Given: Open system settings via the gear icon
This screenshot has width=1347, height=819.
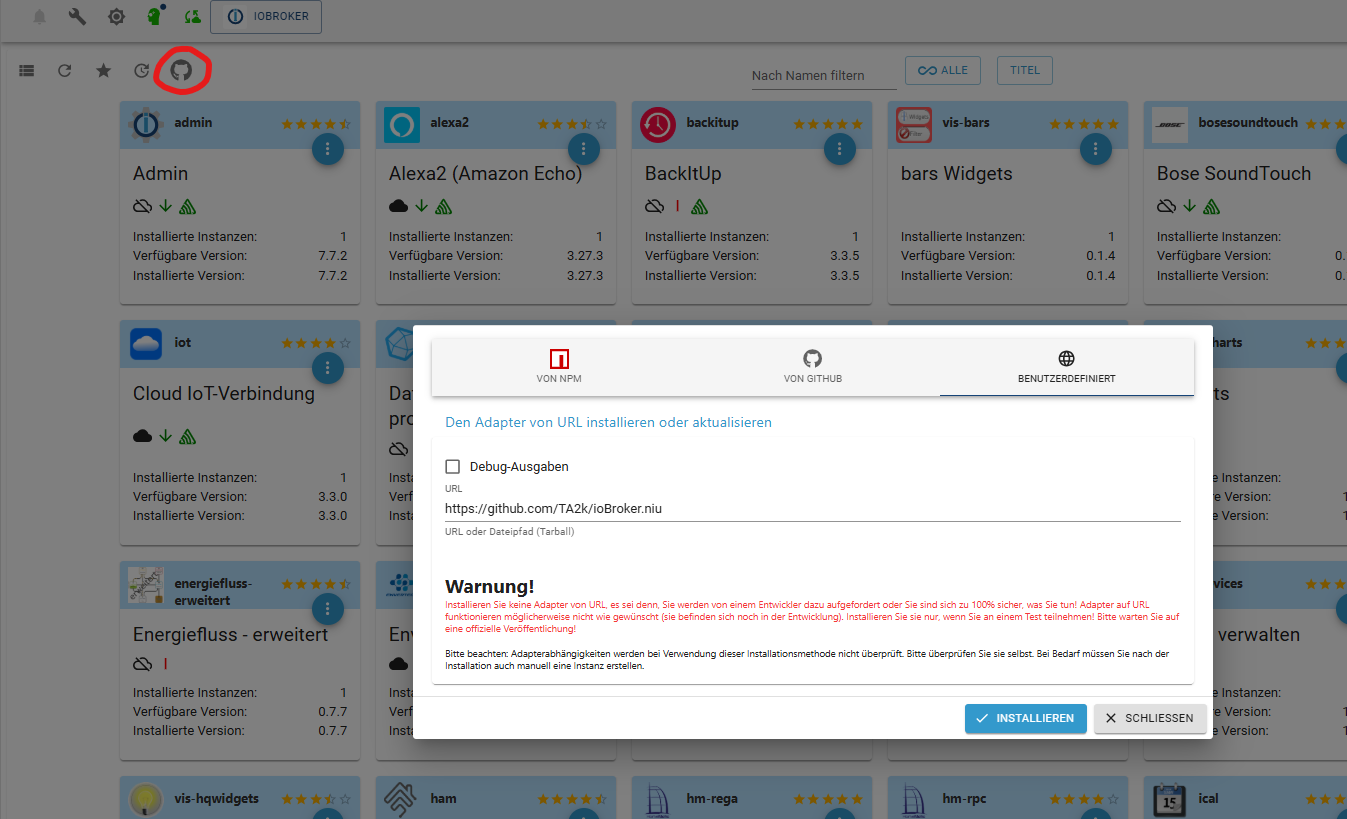Looking at the screenshot, I should coord(117,17).
